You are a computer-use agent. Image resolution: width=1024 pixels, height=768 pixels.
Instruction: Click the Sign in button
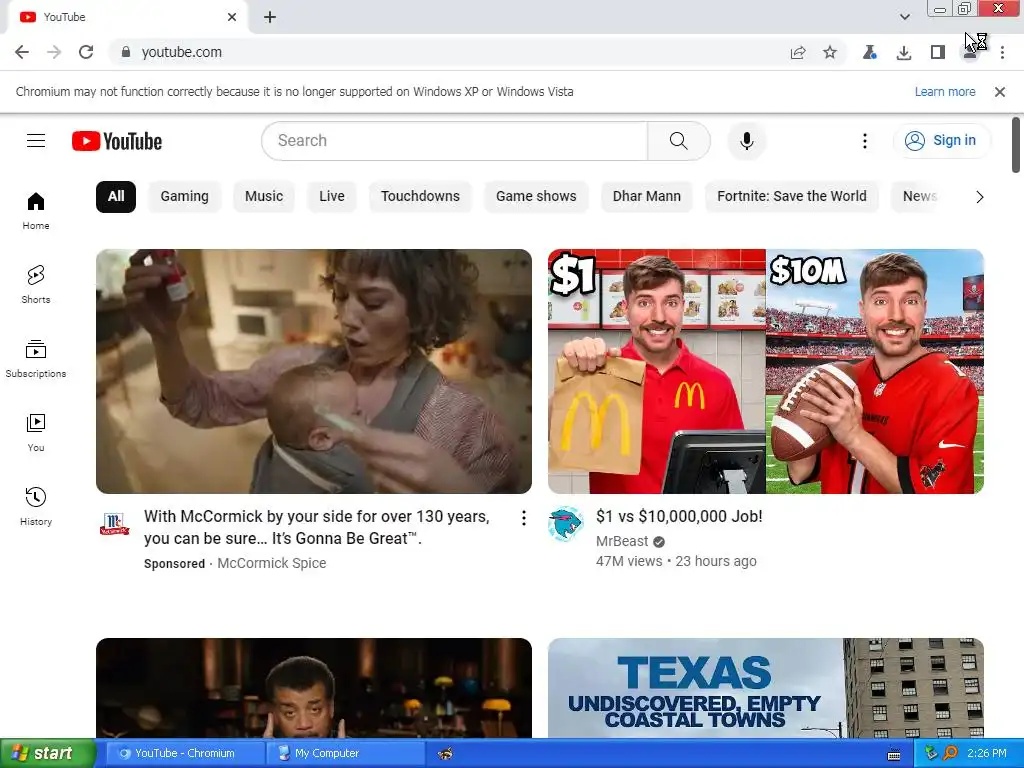click(941, 140)
